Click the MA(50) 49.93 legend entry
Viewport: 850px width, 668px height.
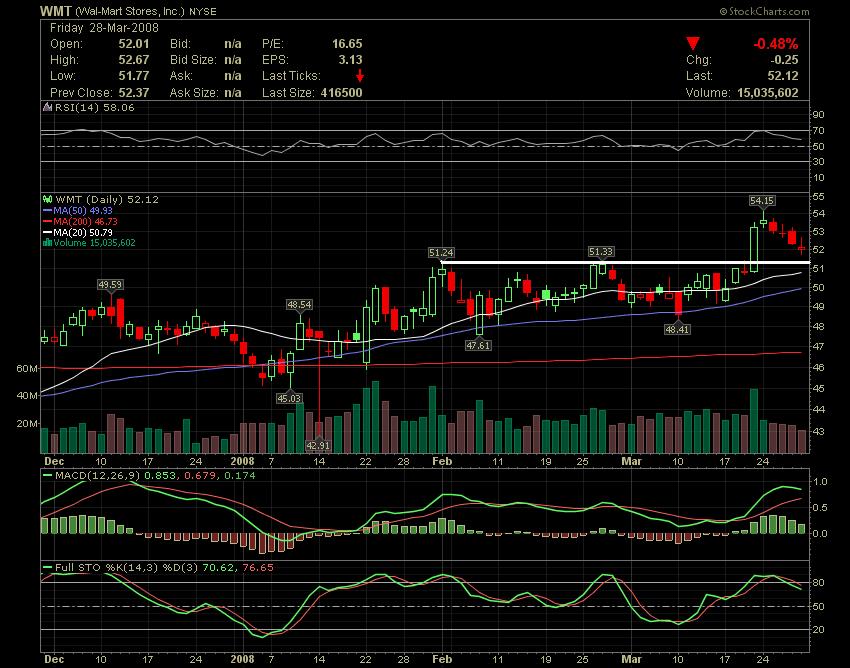point(78,210)
